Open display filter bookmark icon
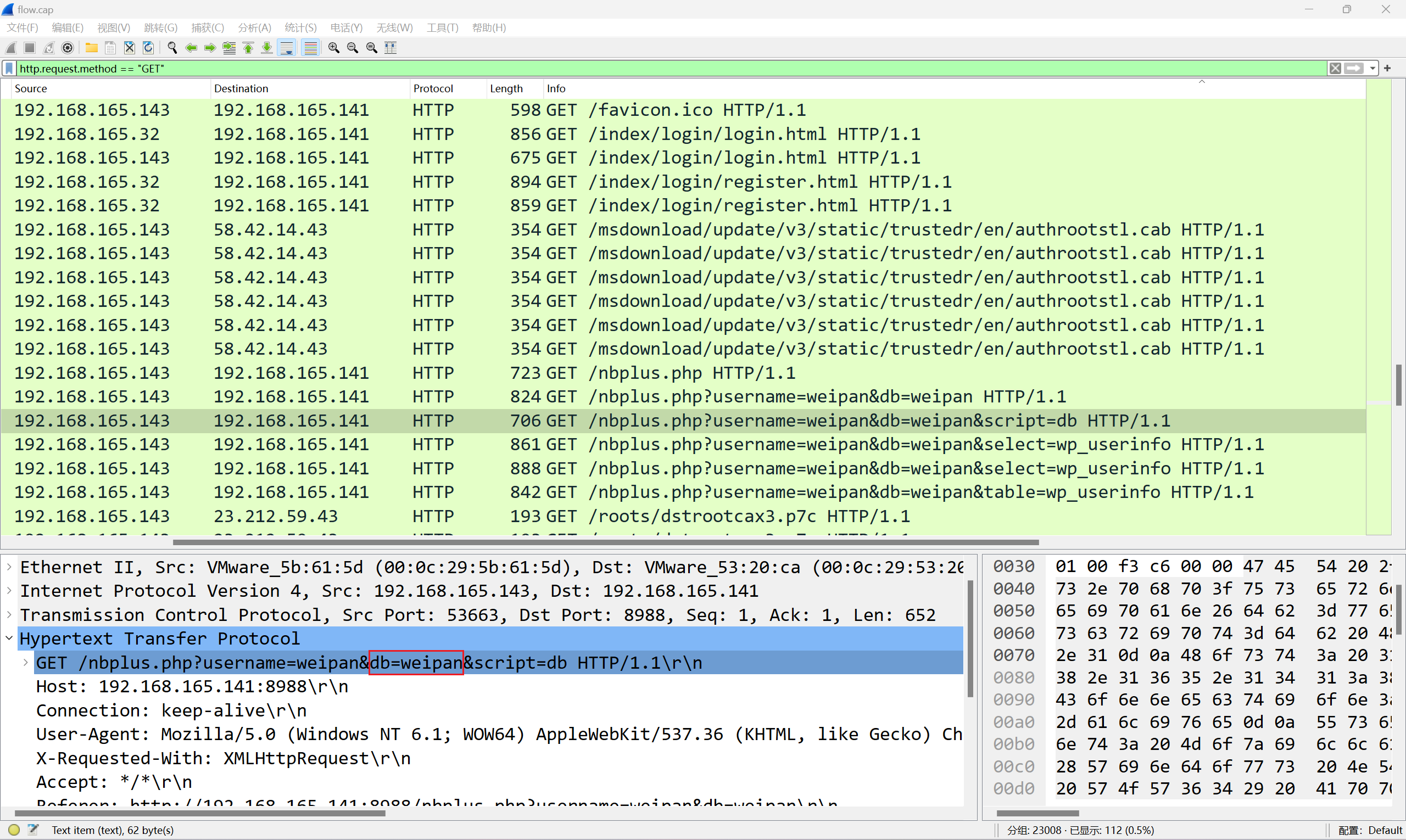The image size is (1406, 840). point(9,69)
